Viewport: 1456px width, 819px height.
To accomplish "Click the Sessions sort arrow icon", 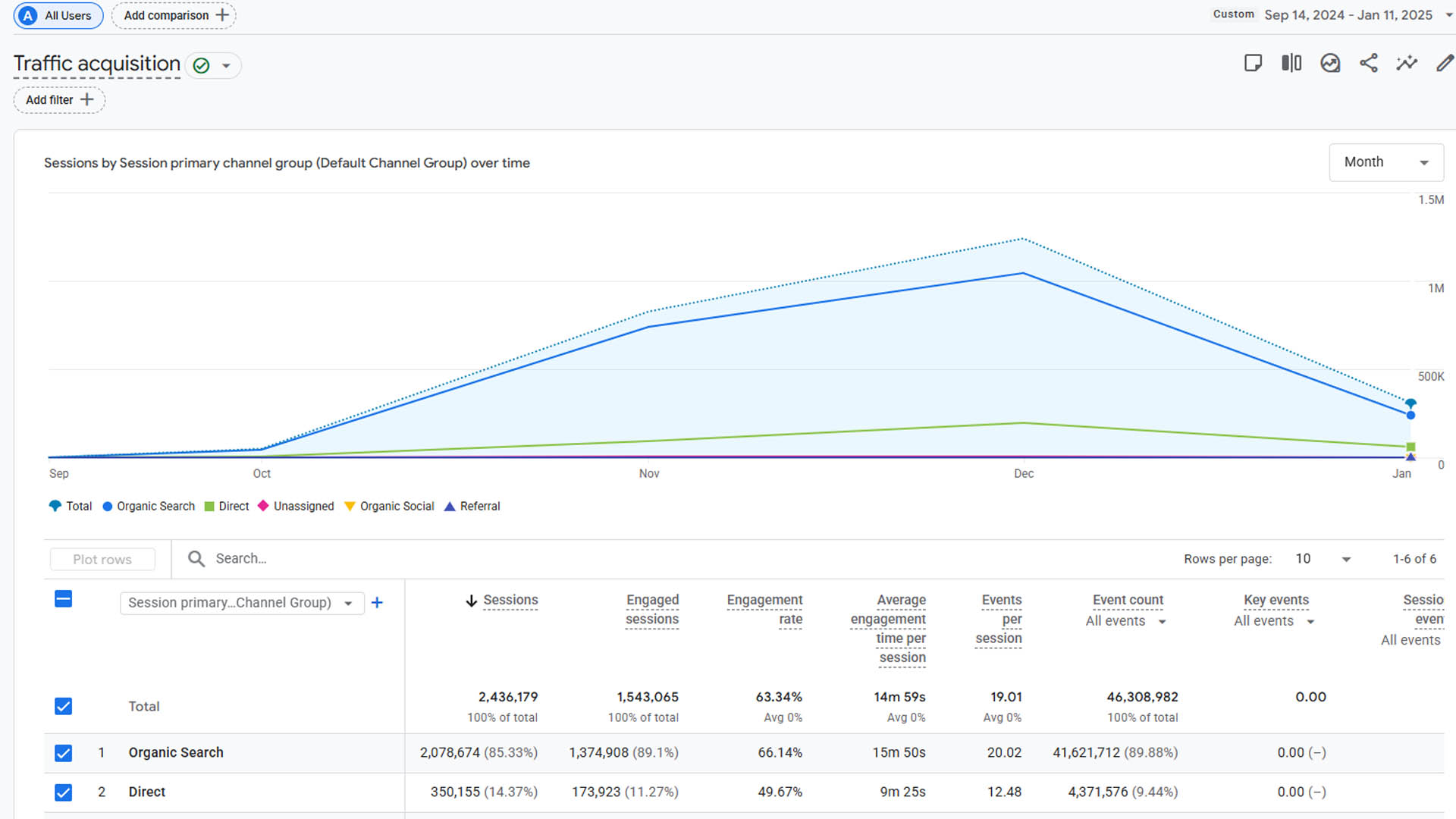I will point(471,601).
